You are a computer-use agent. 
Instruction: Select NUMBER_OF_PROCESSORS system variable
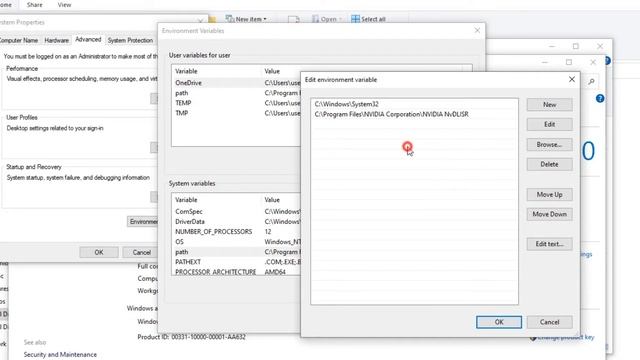point(236,231)
